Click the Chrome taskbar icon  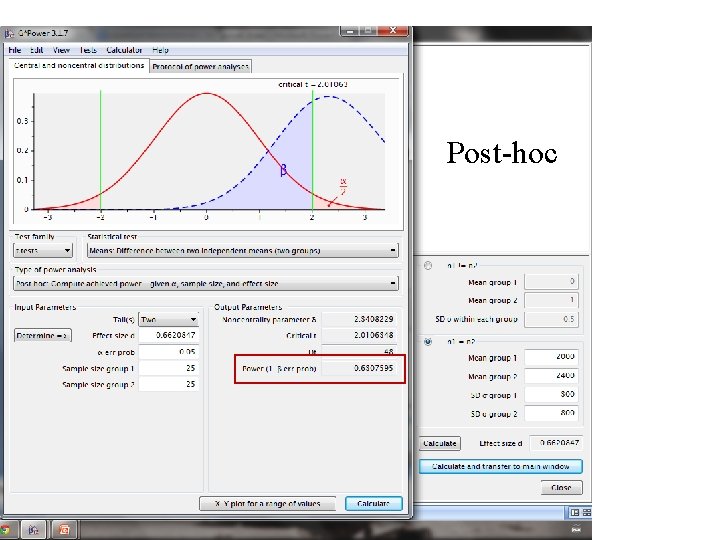pos(5,530)
